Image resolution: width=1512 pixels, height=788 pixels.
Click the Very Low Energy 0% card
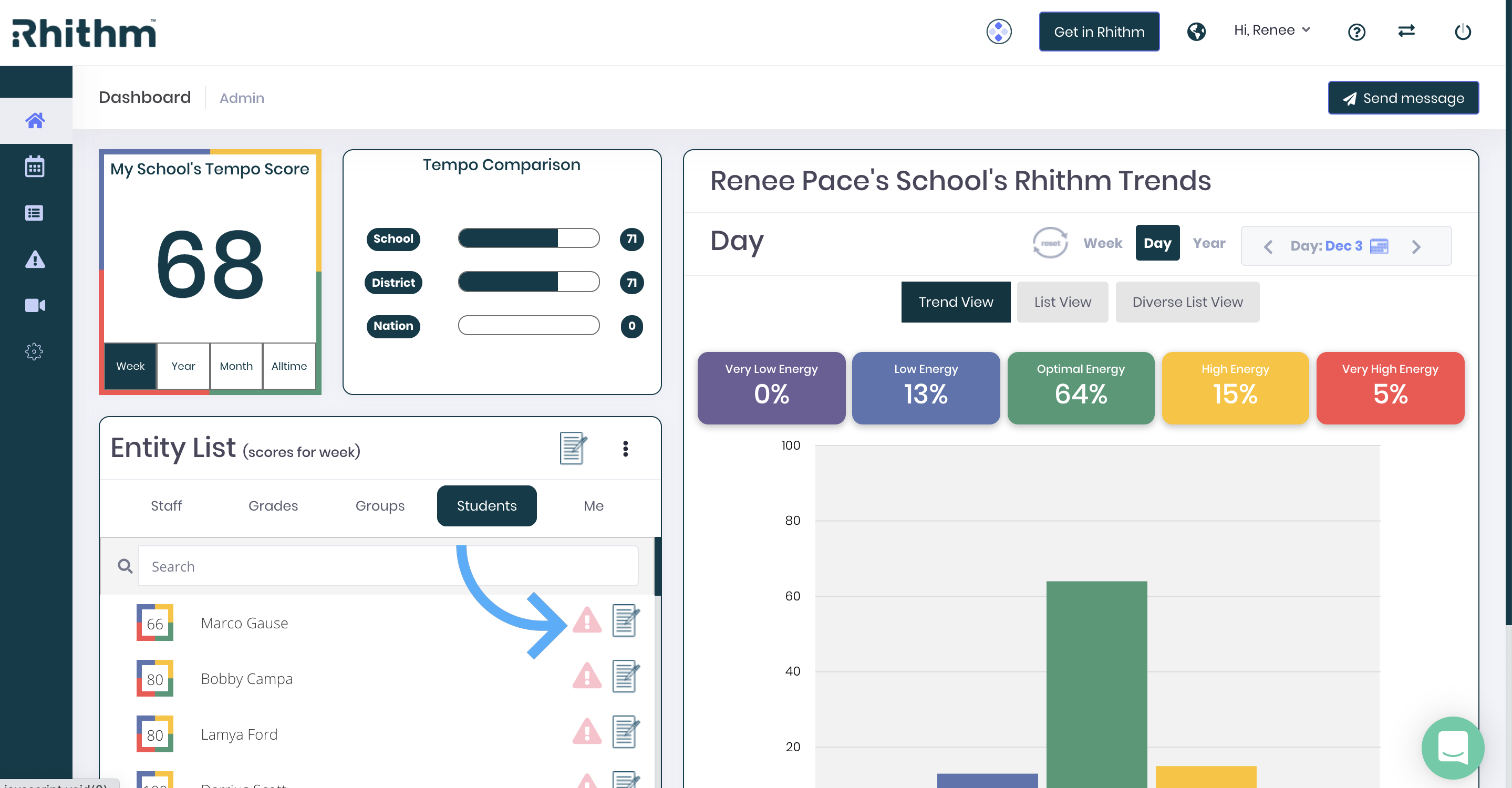click(x=771, y=388)
